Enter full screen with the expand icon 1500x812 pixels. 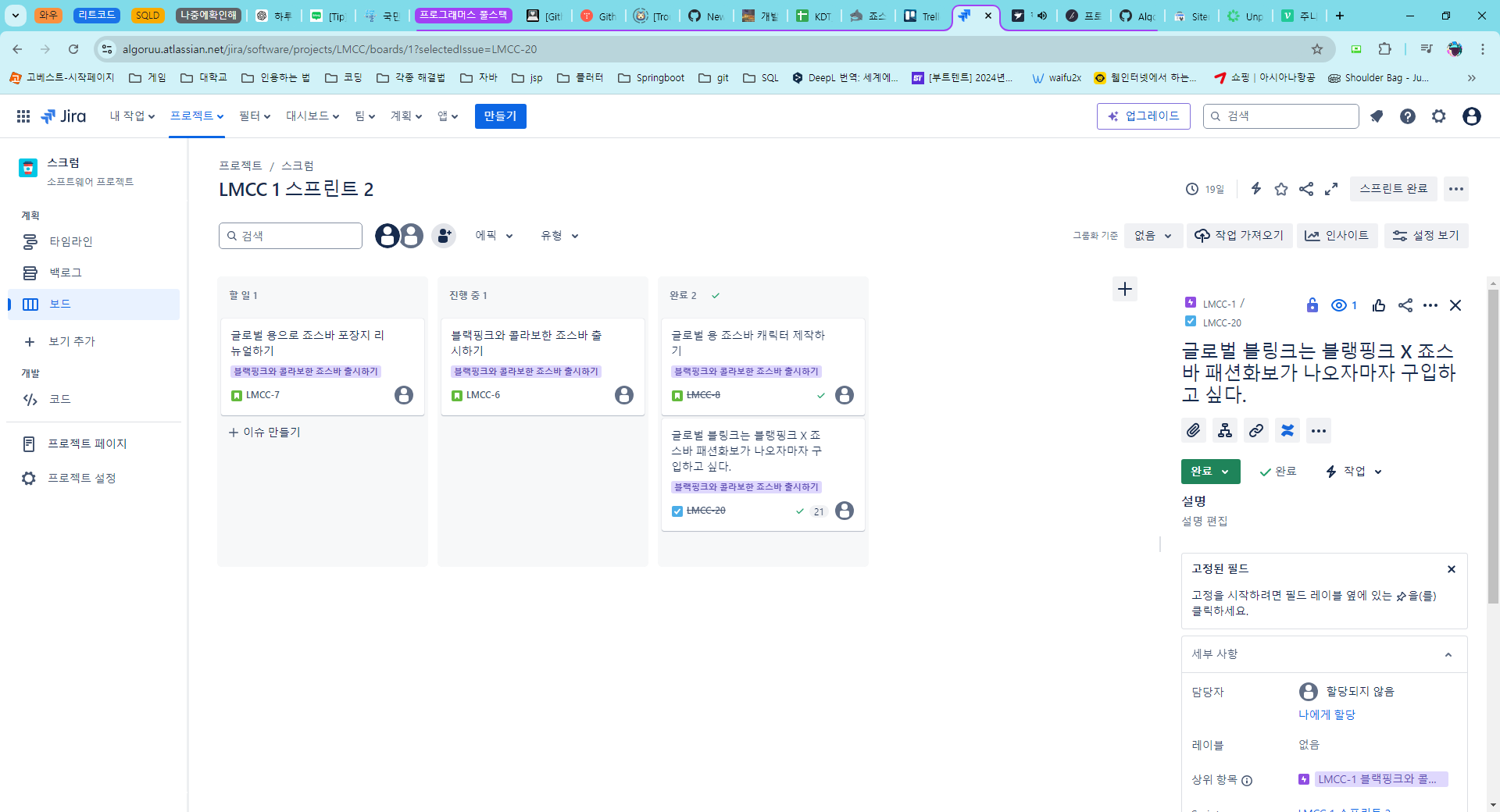pos(1331,189)
